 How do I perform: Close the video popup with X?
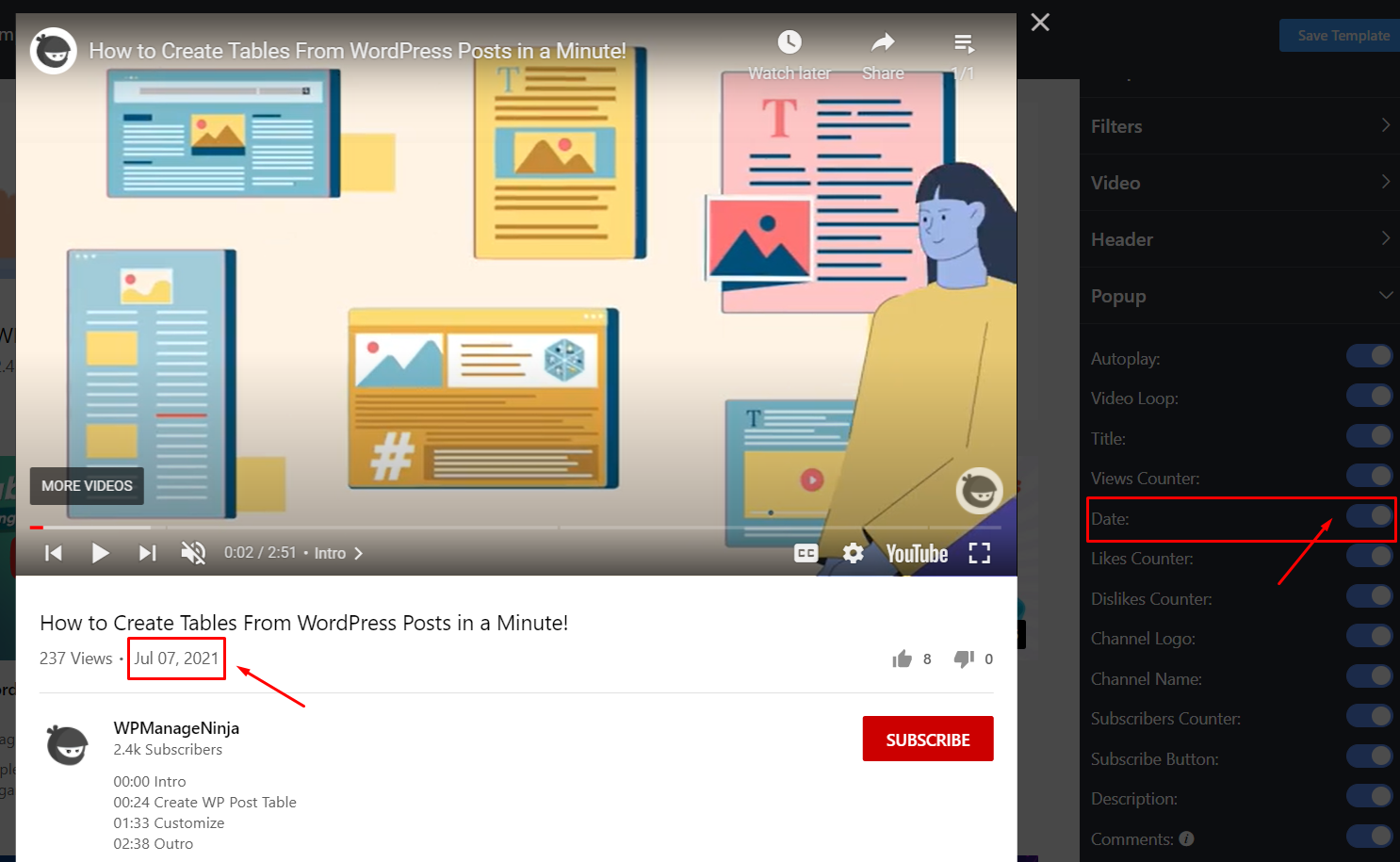1040,22
